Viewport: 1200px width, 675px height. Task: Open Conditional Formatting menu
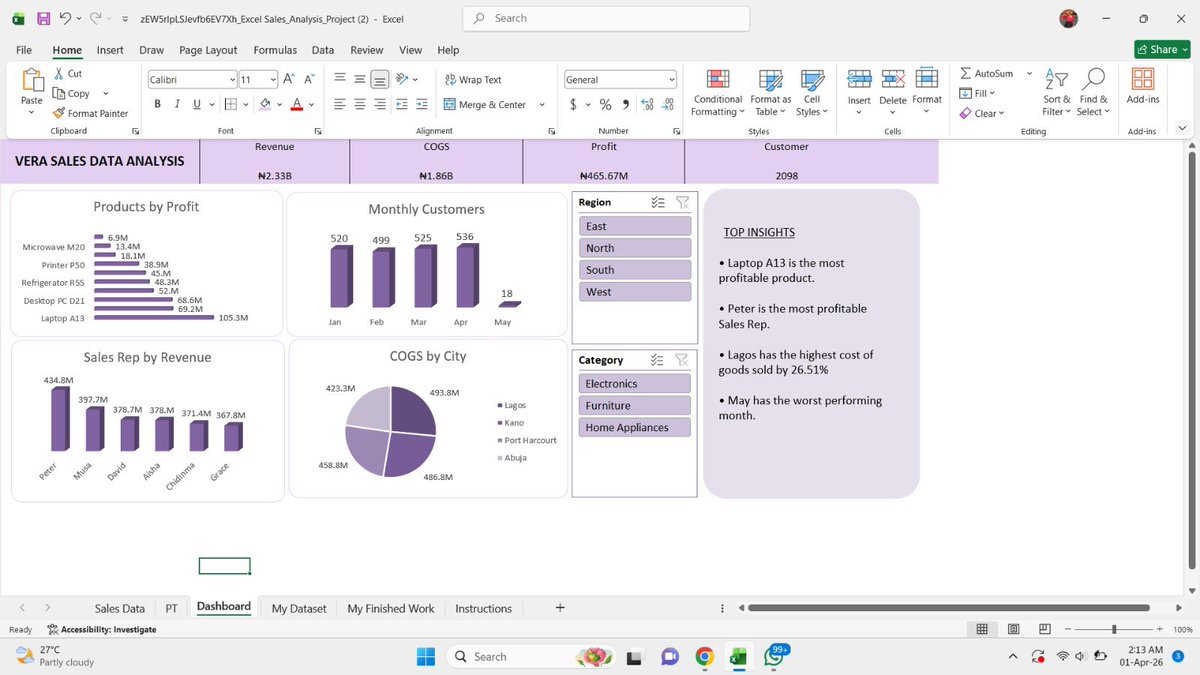pos(717,93)
